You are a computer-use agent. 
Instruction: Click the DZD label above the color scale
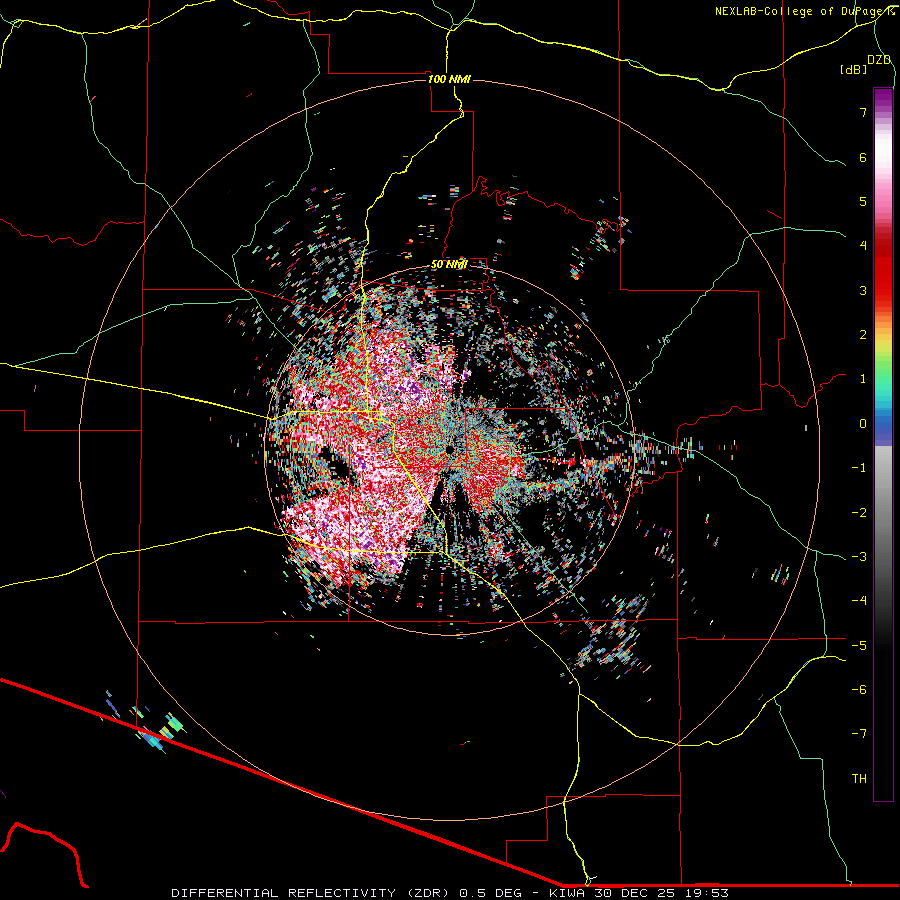[x=879, y=60]
